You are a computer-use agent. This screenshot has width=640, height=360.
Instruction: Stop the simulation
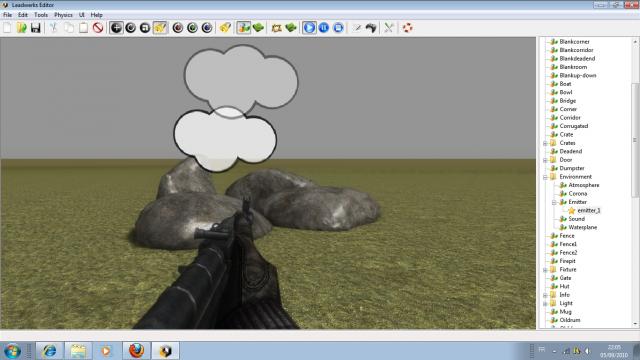tap(338, 28)
